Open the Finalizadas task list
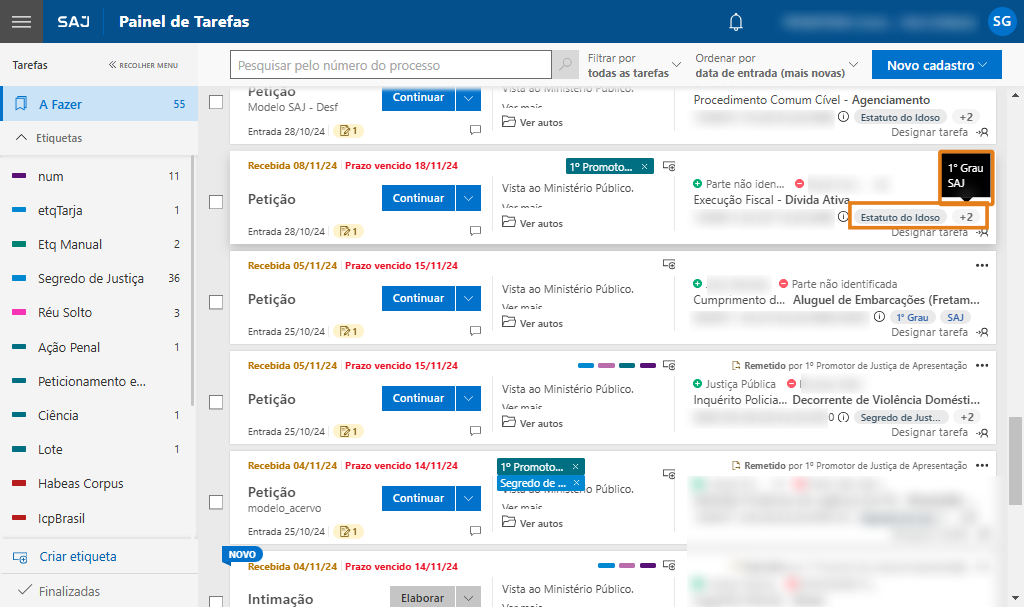Image resolution: width=1024 pixels, height=607 pixels. 68,591
